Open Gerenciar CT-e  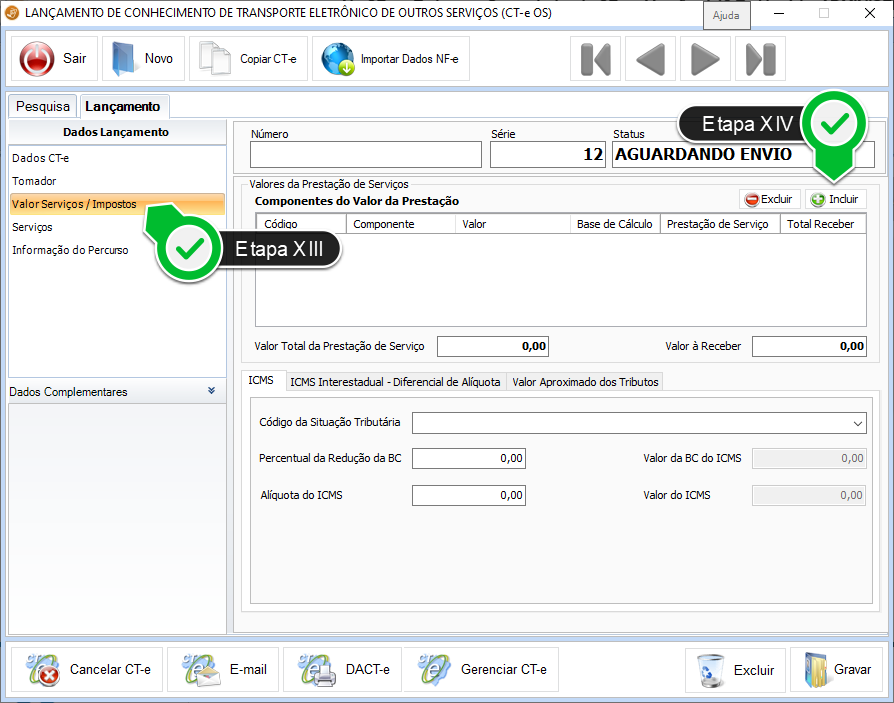pos(482,670)
